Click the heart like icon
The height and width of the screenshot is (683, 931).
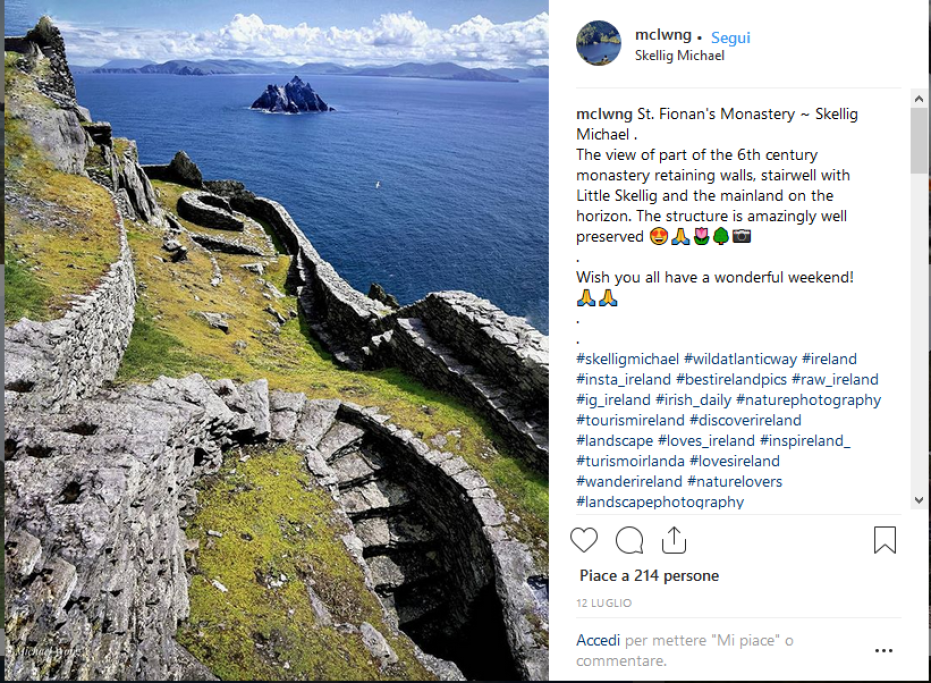pyautogui.click(x=584, y=540)
